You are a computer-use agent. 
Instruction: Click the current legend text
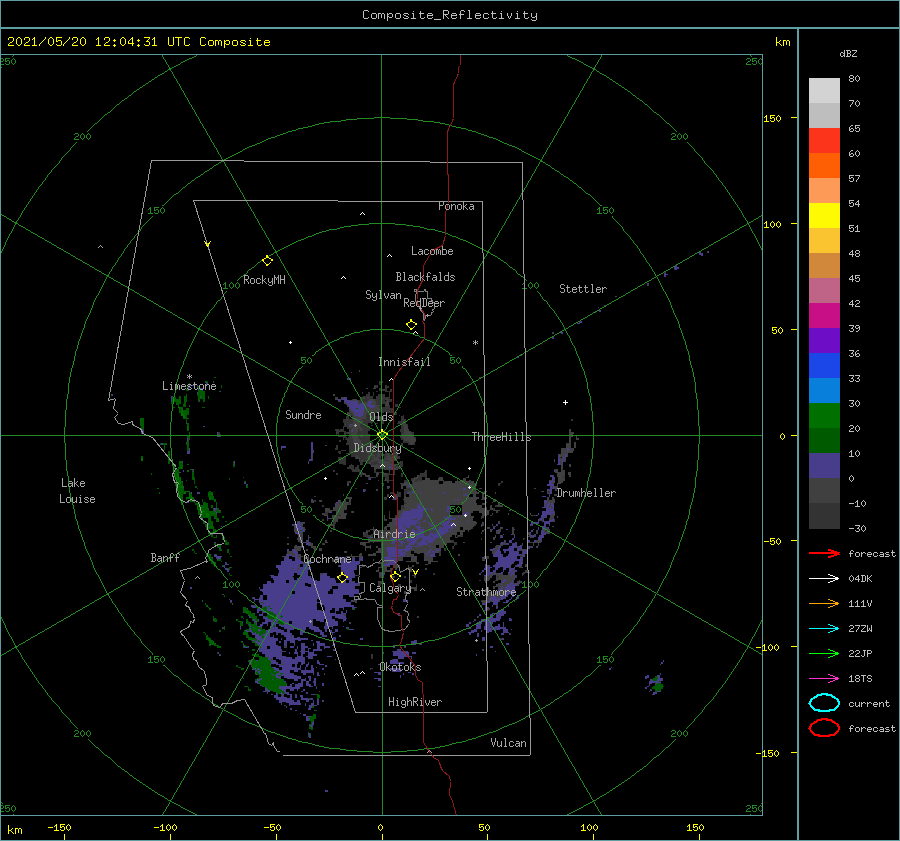[868, 704]
